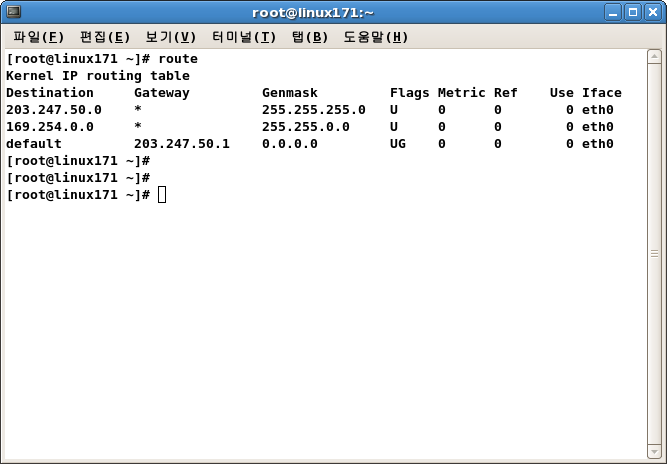667x464 pixels.
Task: Minimize the terminal window
Action: 613,12
